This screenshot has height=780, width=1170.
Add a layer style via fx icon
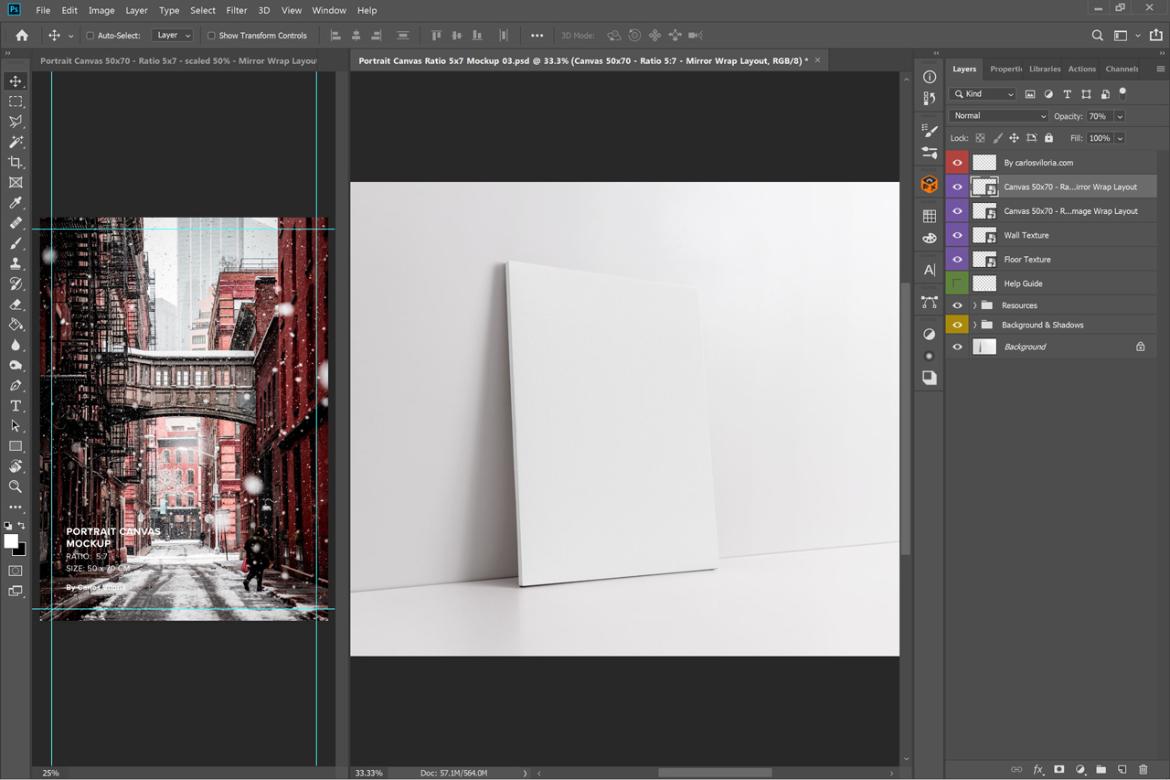(1038, 770)
